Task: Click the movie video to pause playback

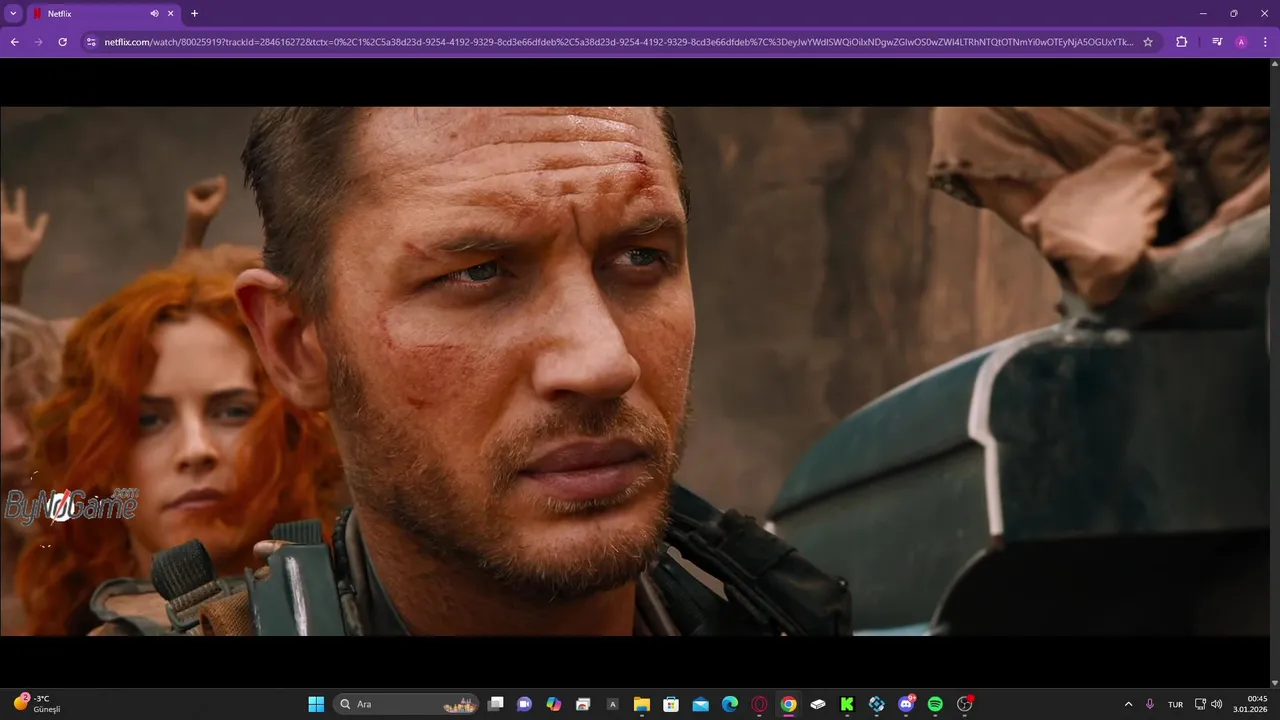Action: point(635,371)
